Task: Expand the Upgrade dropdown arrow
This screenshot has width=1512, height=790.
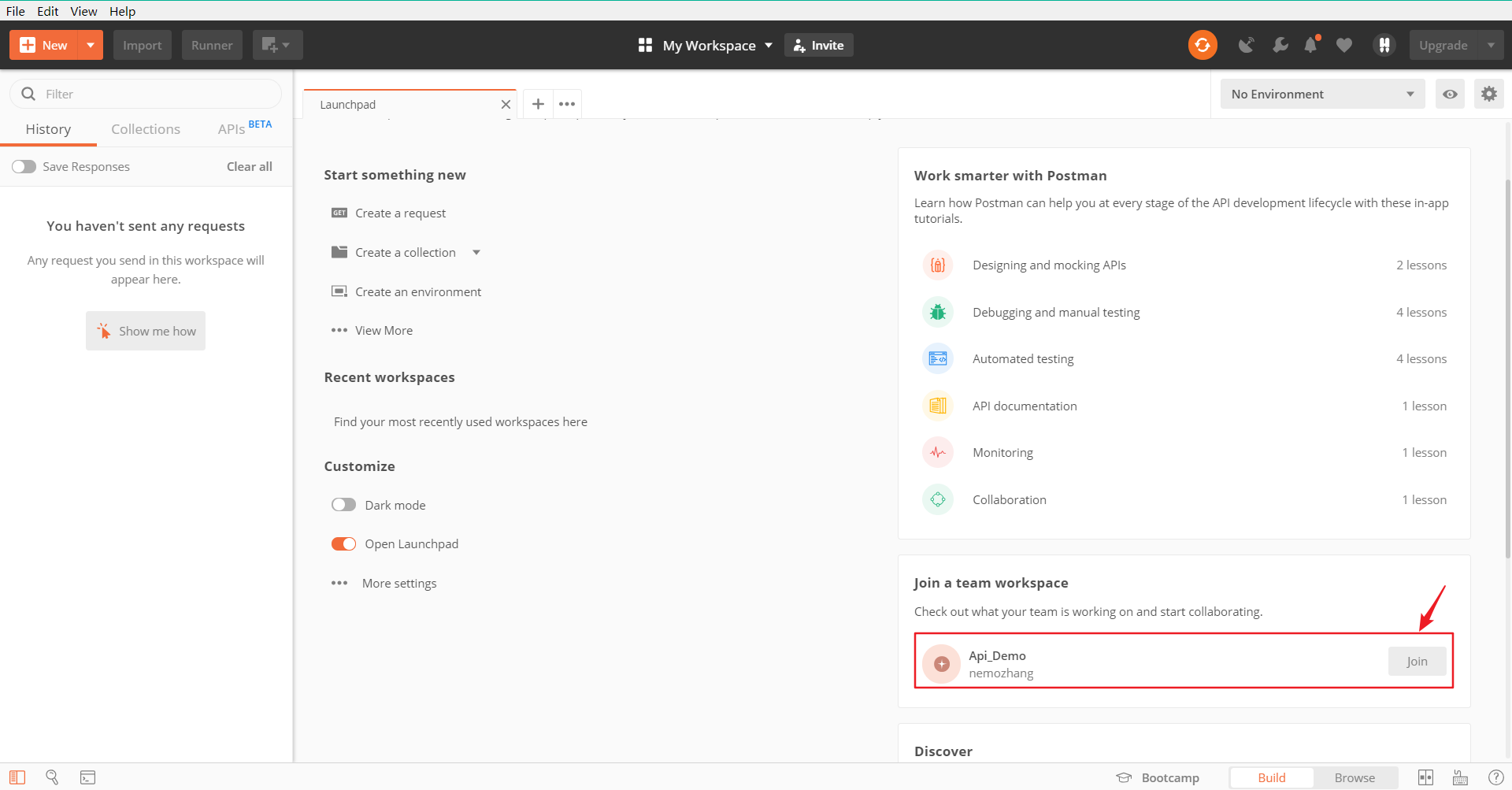Action: click(x=1491, y=45)
